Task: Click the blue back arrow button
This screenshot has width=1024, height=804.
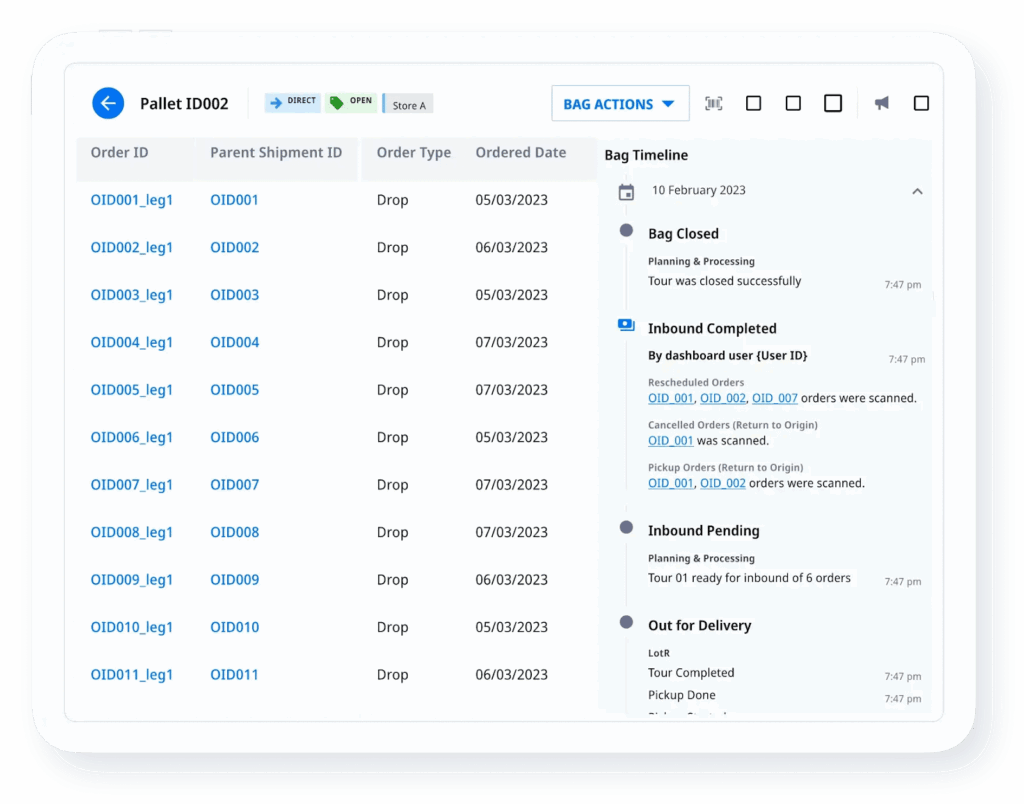Action: [x=108, y=103]
